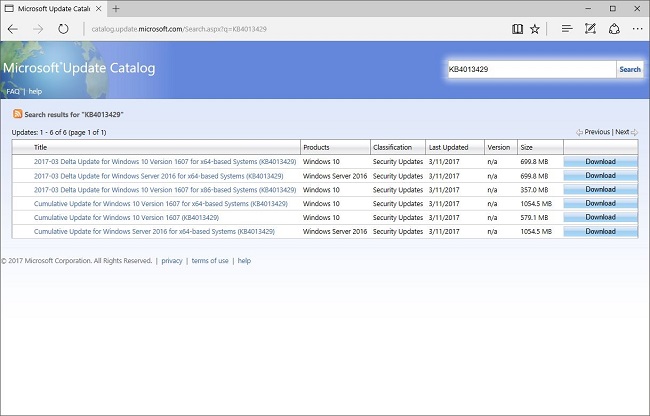Download Windows 10 x64 Cumulative Update 1054.5 MB

pyautogui.click(x=600, y=203)
